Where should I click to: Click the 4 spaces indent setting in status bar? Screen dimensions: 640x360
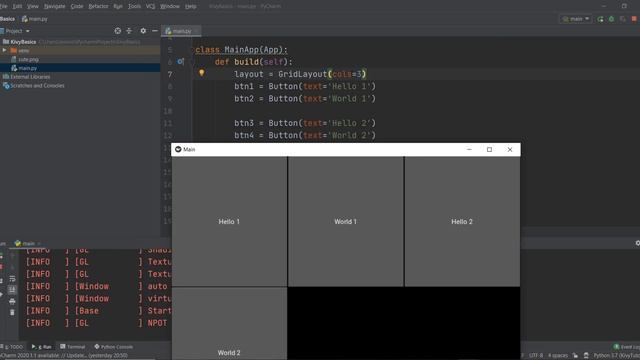558,356
